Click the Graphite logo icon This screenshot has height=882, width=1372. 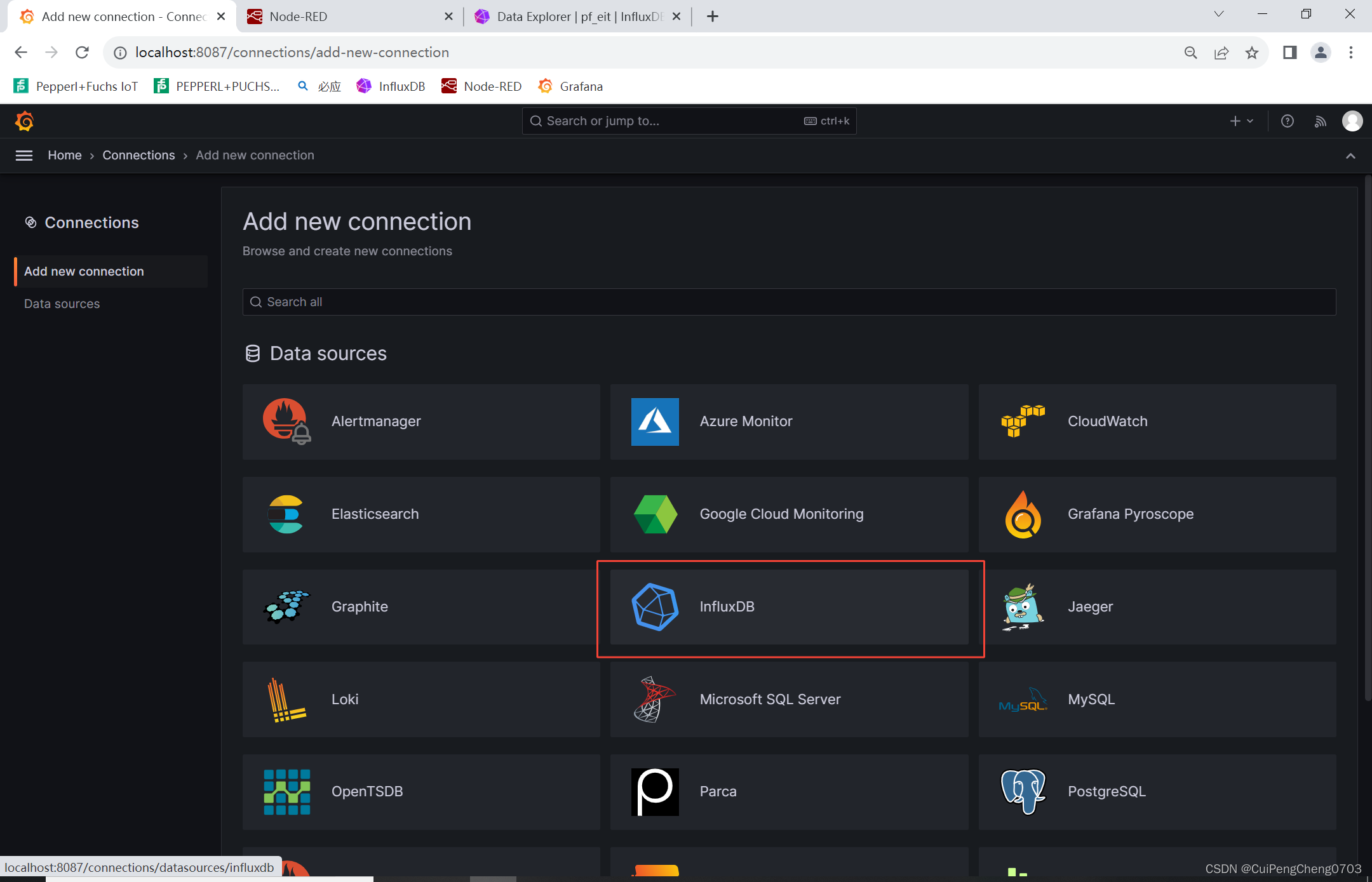[x=286, y=606]
